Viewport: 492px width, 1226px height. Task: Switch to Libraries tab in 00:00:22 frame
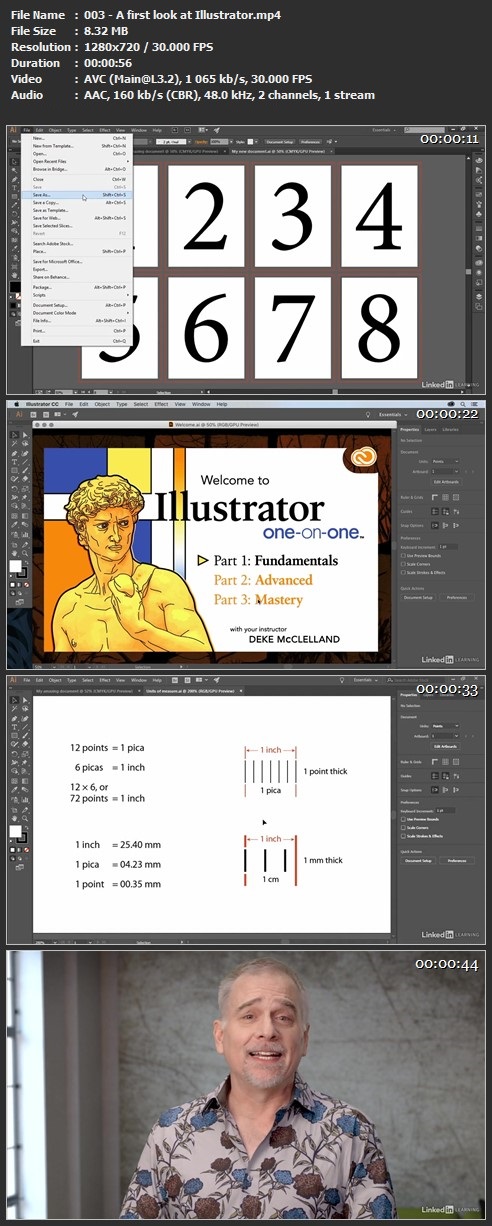(450, 430)
